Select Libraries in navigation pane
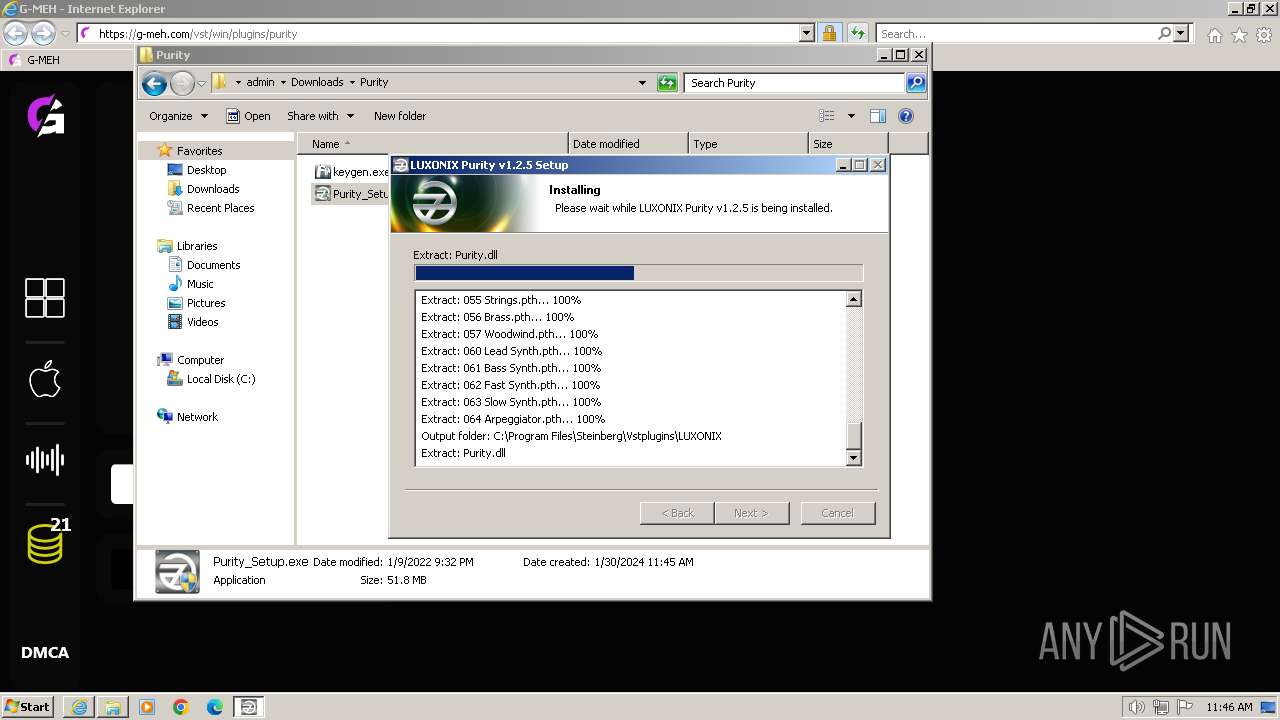Screen dimensions: 1280x720 (x=196, y=246)
